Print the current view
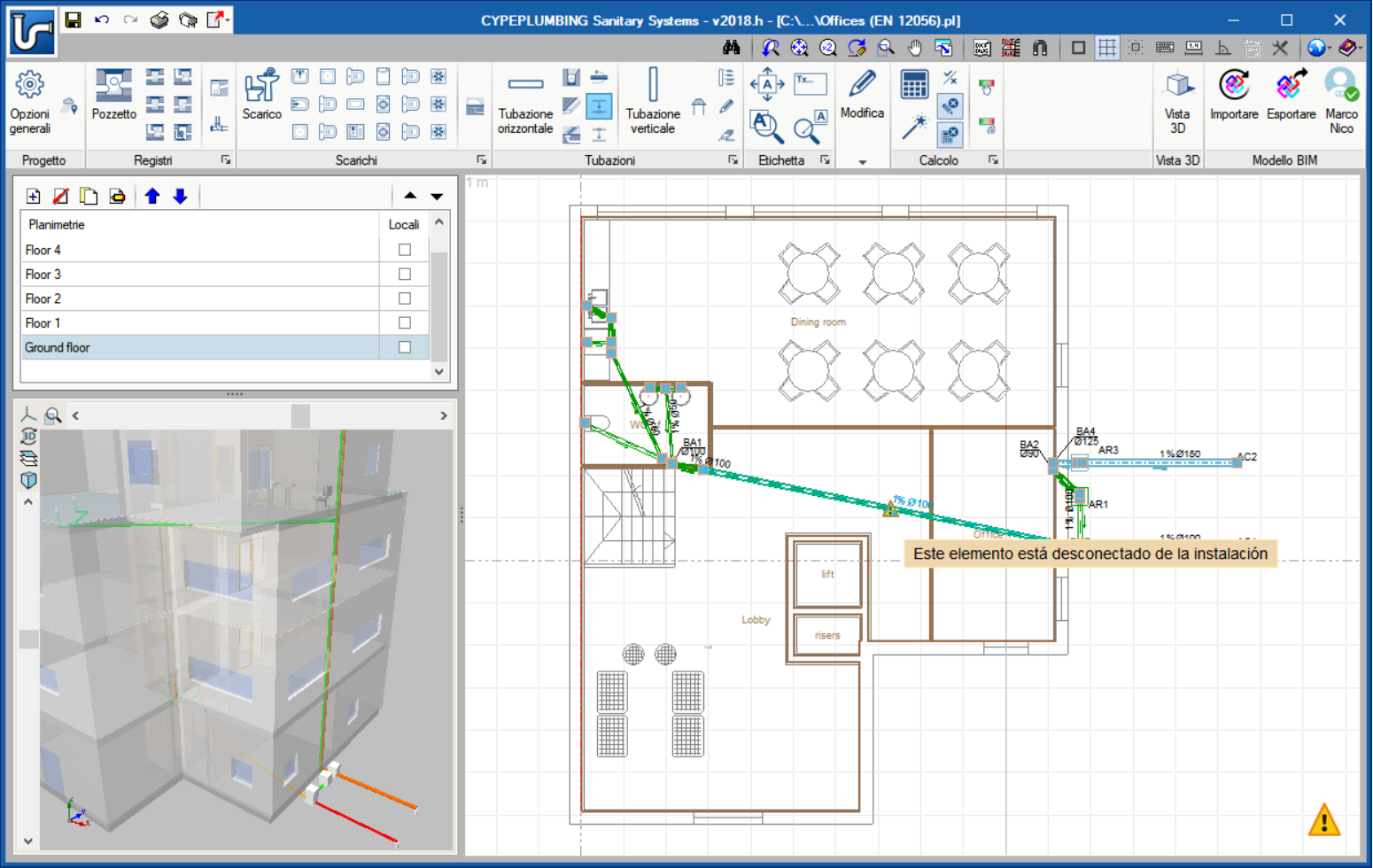This screenshot has width=1373, height=868. click(x=159, y=19)
